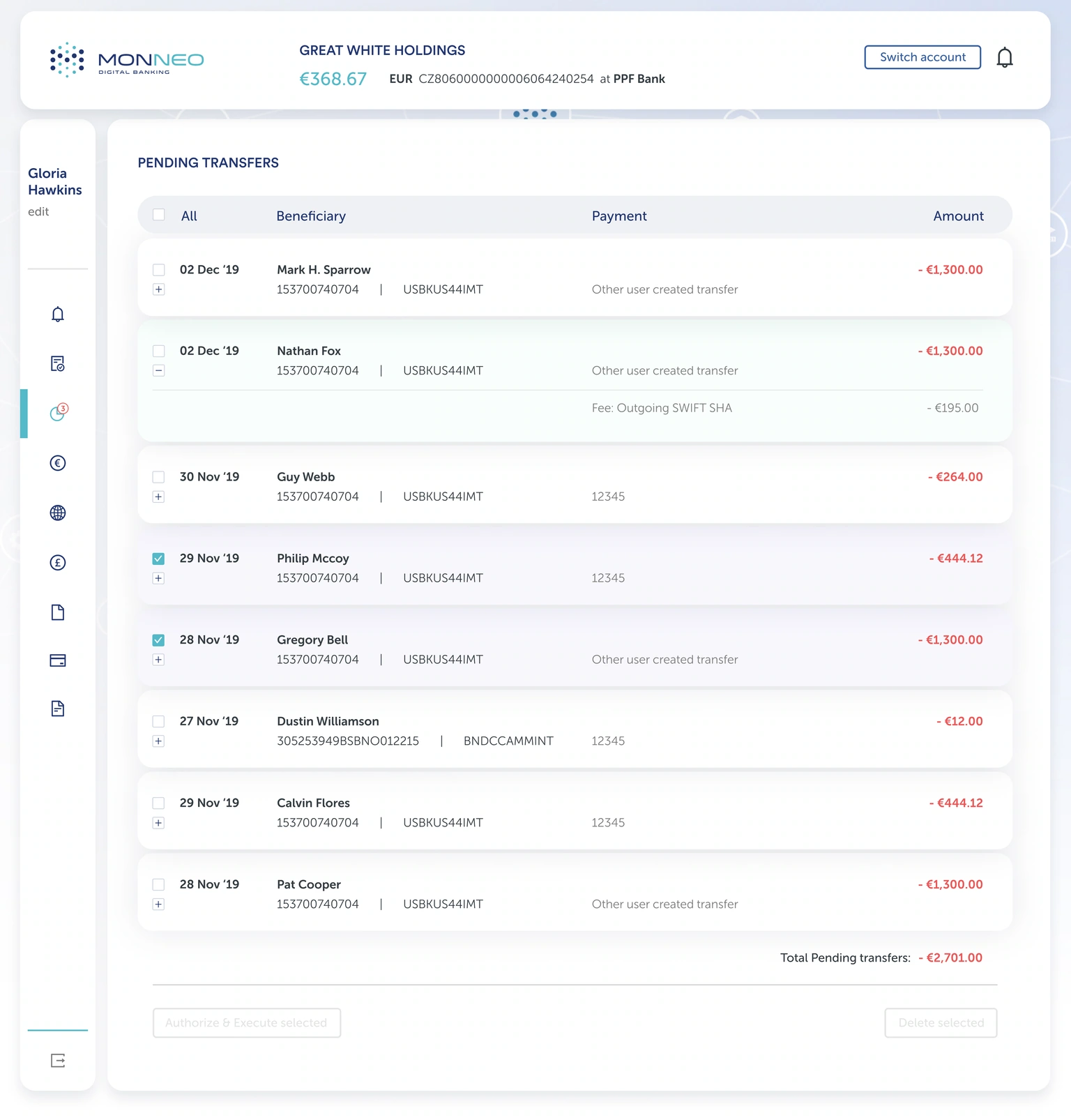The width and height of the screenshot is (1071, 1120).
Task: Expand the Dustin Williamson transfer row
Action: tap(159, 741)
